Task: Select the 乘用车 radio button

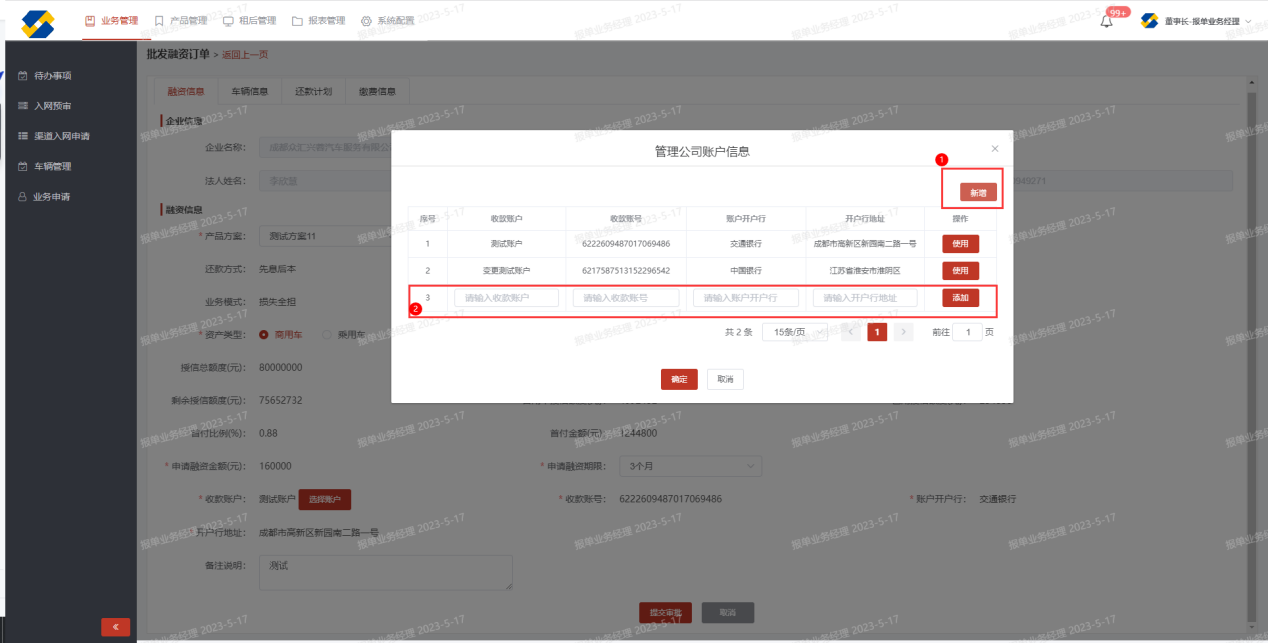Action: coord(327,334)
